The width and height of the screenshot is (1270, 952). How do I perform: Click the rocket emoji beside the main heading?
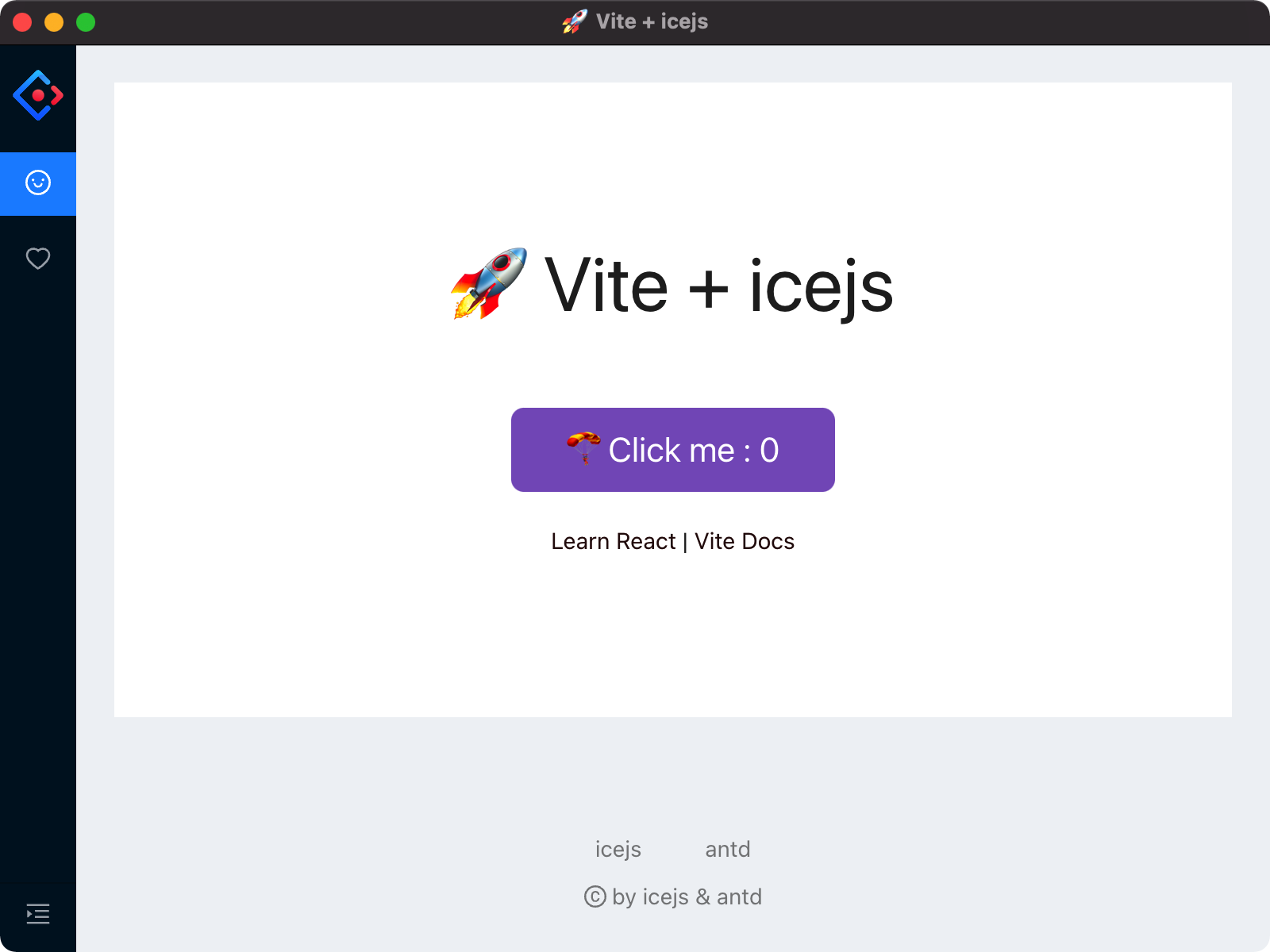(x=489, y=284)
